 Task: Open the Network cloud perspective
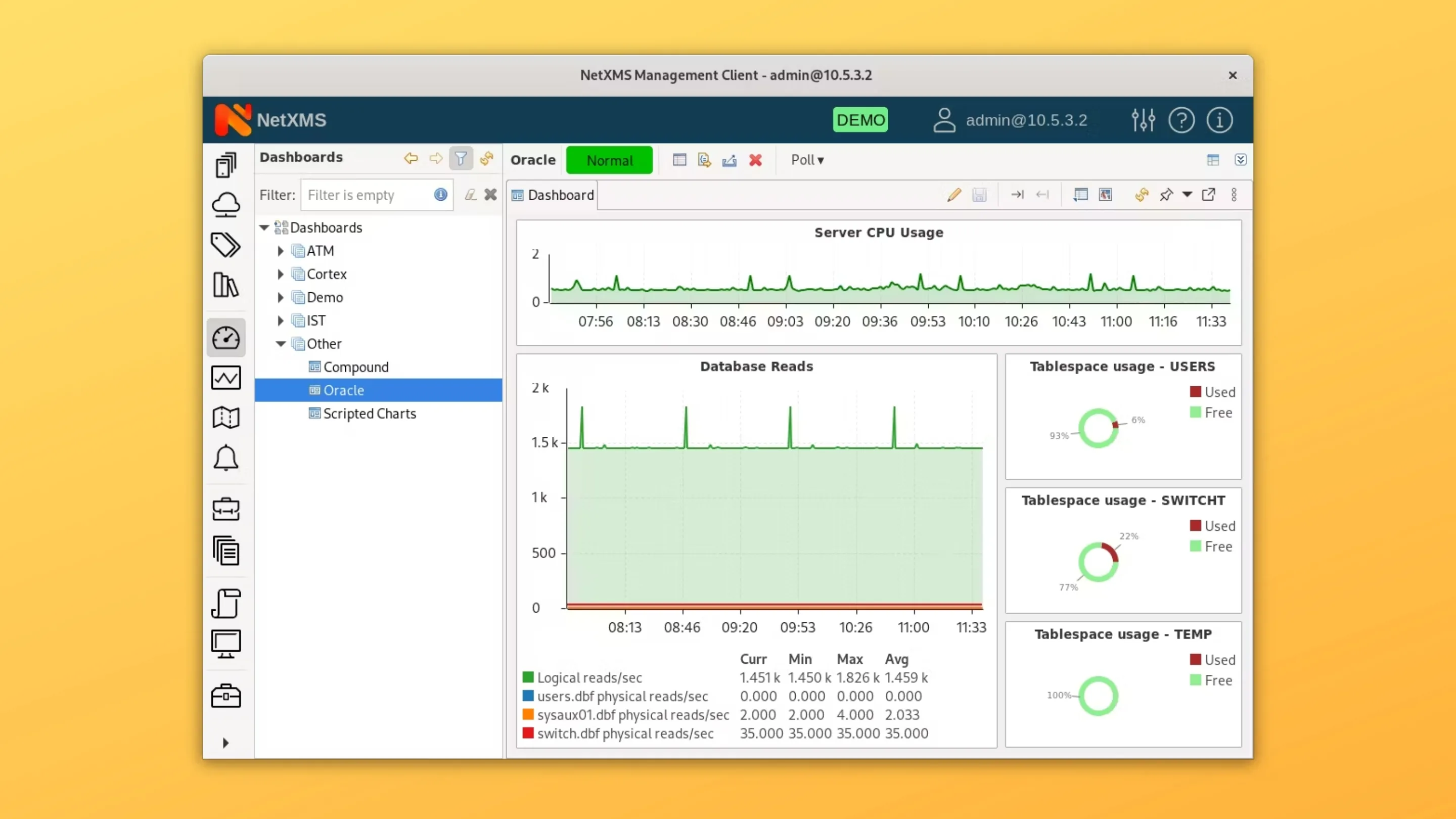click(226, 205)
